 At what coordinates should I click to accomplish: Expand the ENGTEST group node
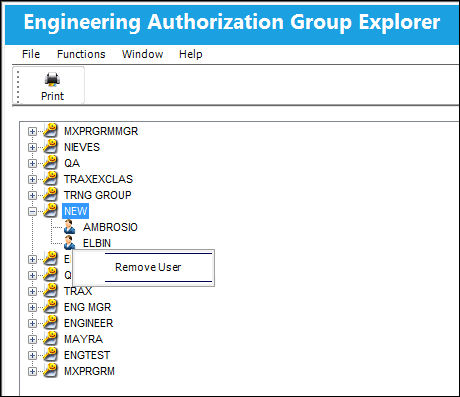[x=32, y=355]
